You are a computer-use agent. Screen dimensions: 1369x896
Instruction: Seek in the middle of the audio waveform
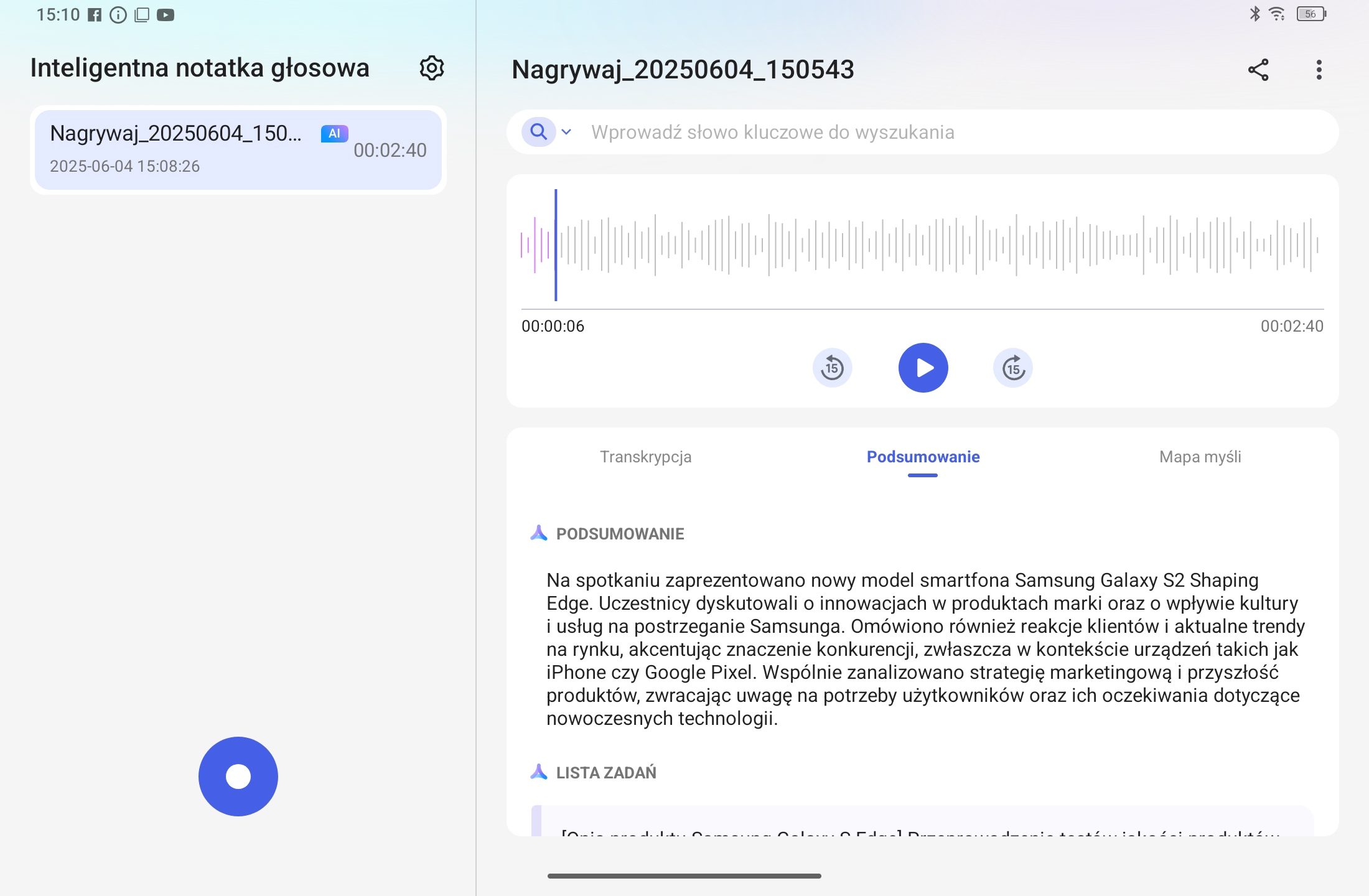tap(922, 245)
